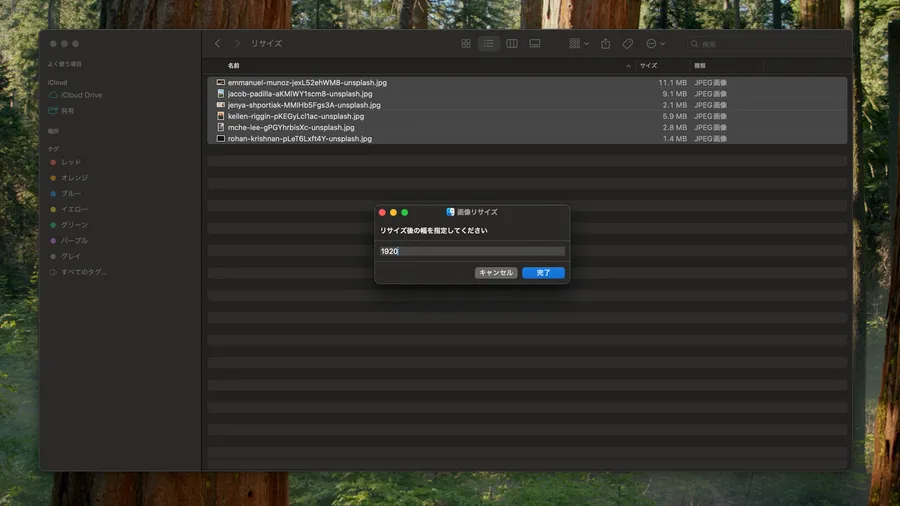Switch Finder to gallery view
This screenshot has width=900, height=506.
click(x=534, y=44)
